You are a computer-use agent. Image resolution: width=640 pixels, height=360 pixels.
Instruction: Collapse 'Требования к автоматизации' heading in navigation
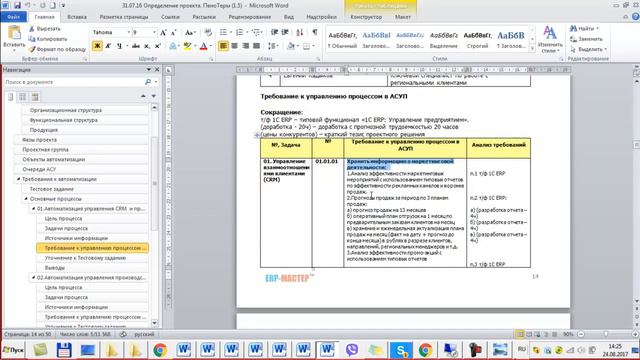[x=18, y=179]
